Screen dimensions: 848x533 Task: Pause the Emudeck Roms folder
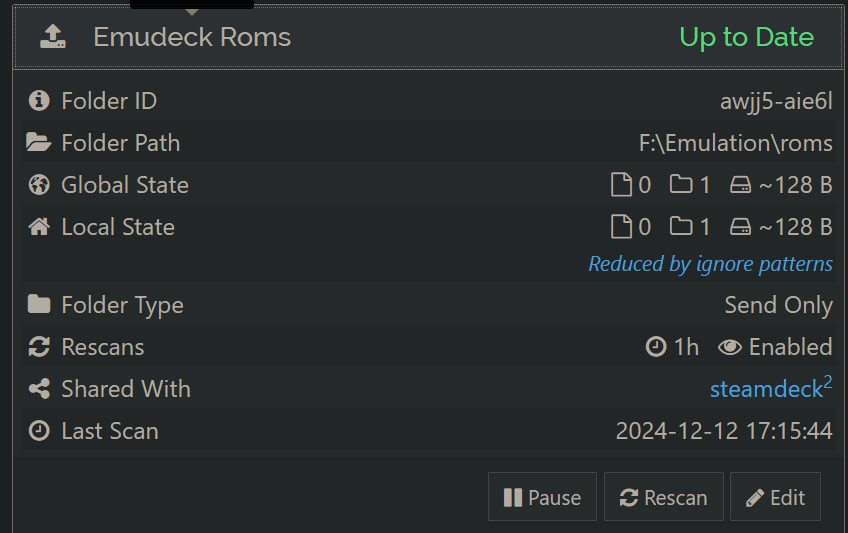[542, 497]
